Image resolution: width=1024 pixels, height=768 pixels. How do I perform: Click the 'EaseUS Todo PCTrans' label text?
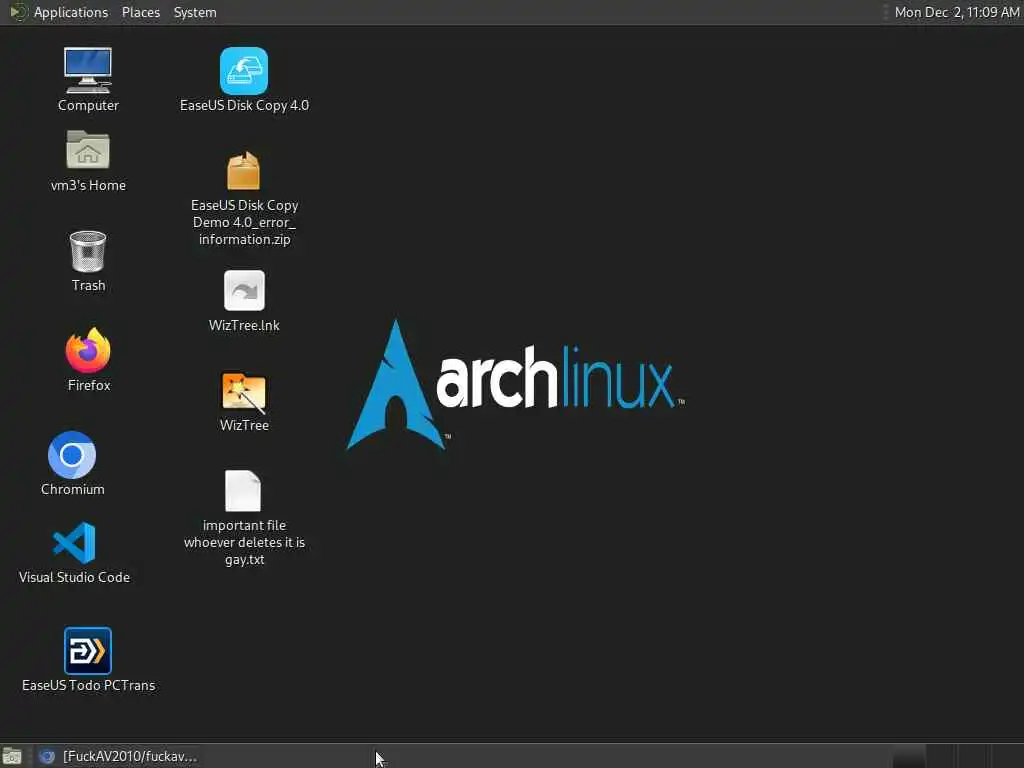[89, 685]
